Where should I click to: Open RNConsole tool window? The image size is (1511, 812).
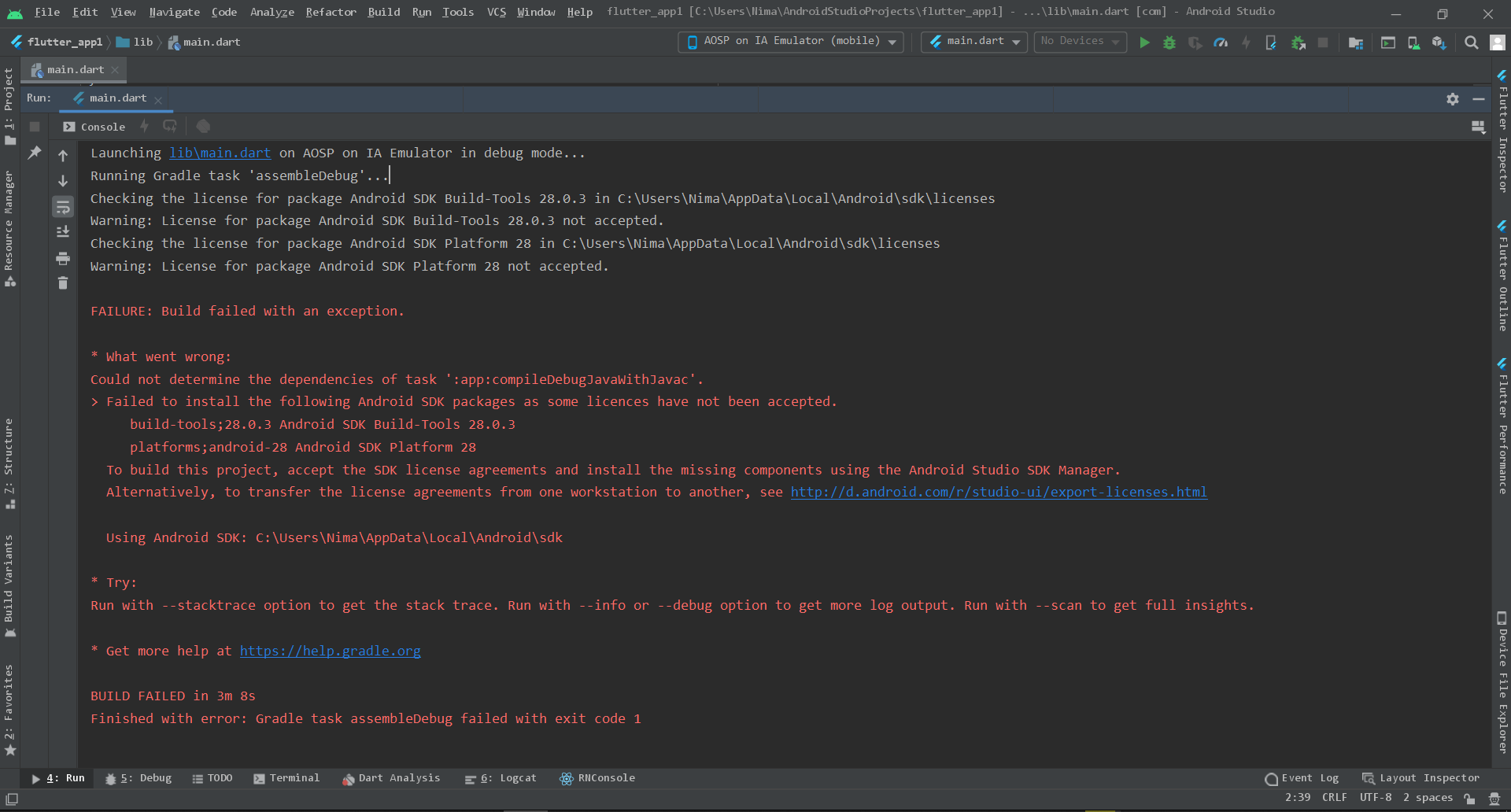597,778
